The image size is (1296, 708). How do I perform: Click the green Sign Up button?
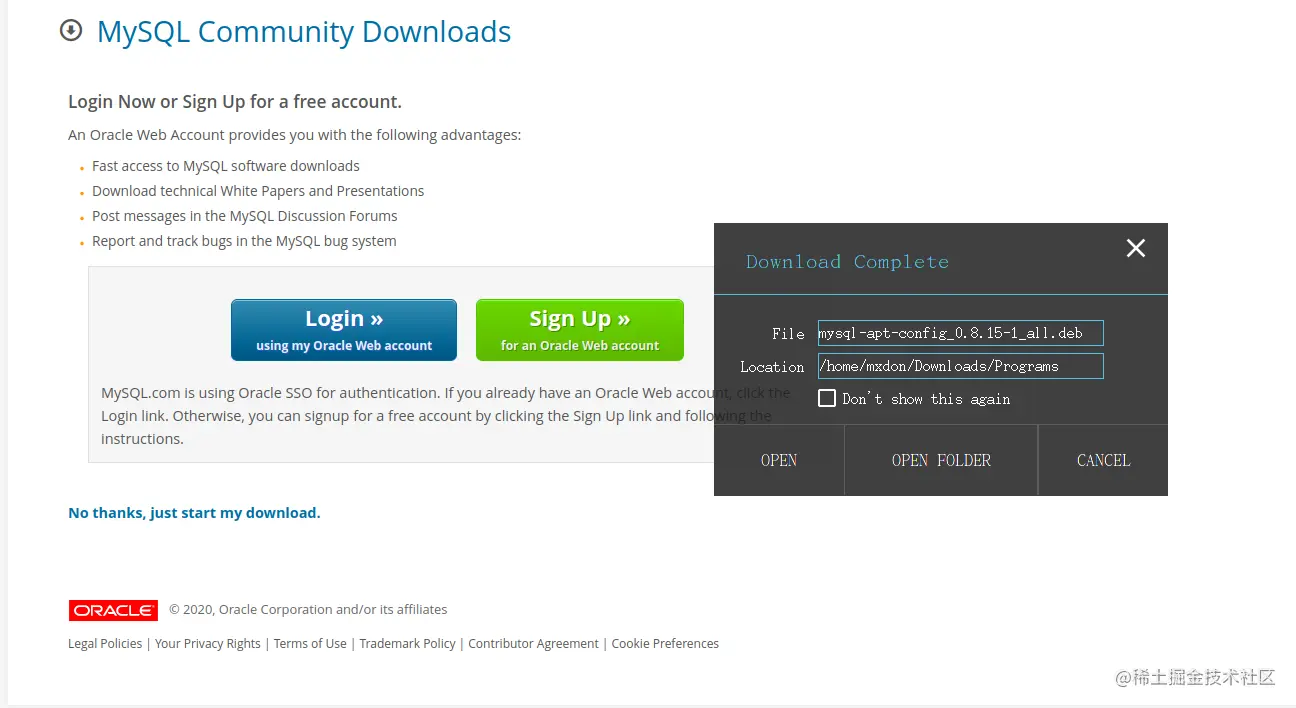pos(580,330)
